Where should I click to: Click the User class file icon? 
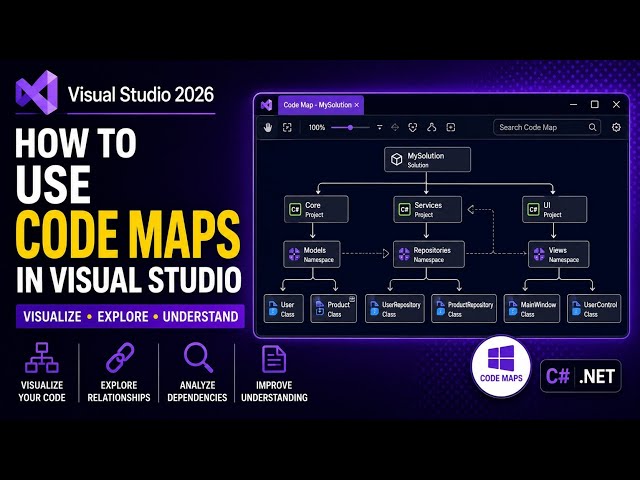coord(273,308)
